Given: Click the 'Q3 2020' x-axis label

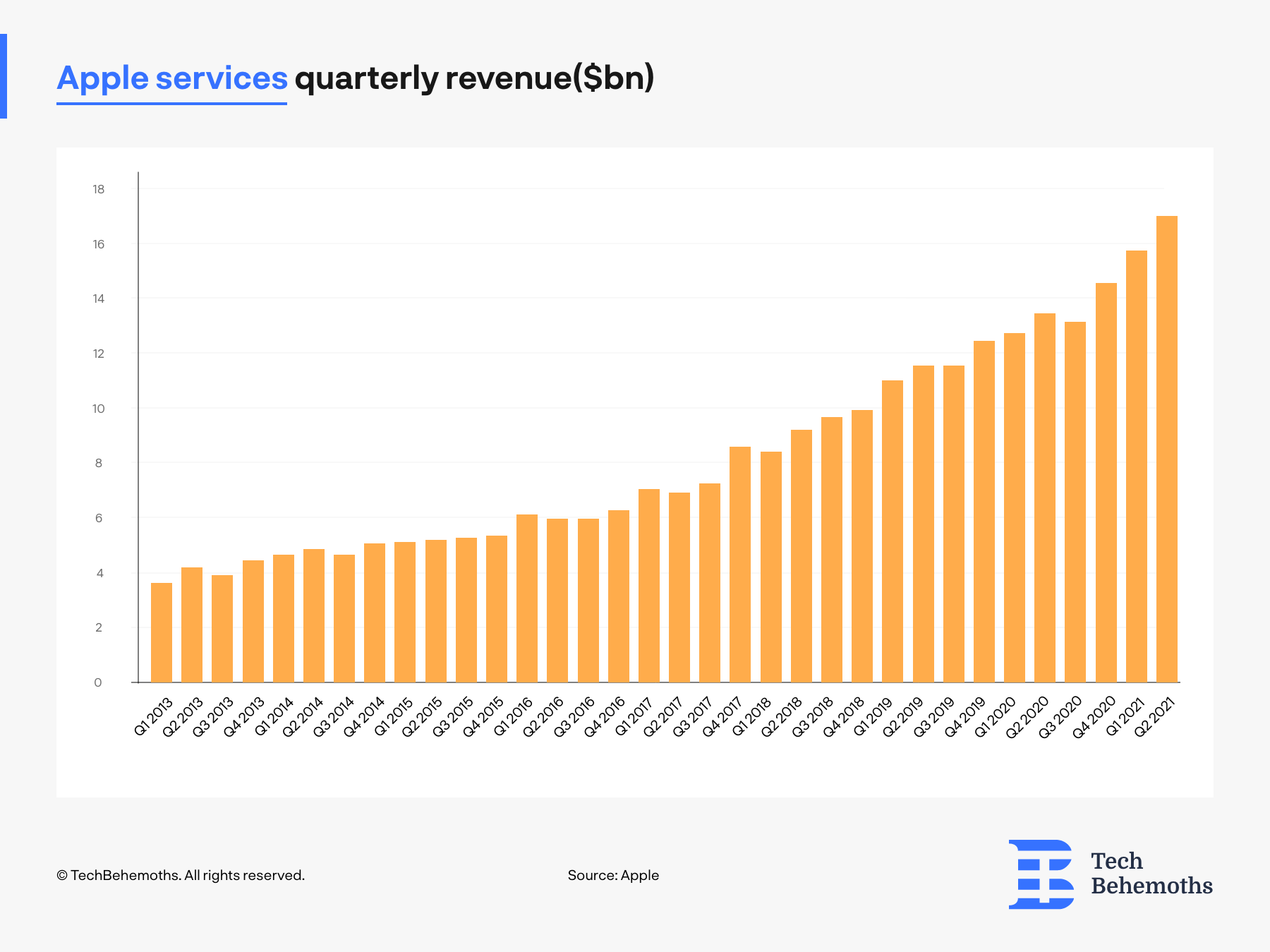Looking at the screenshot, I should click(1060, 717).
